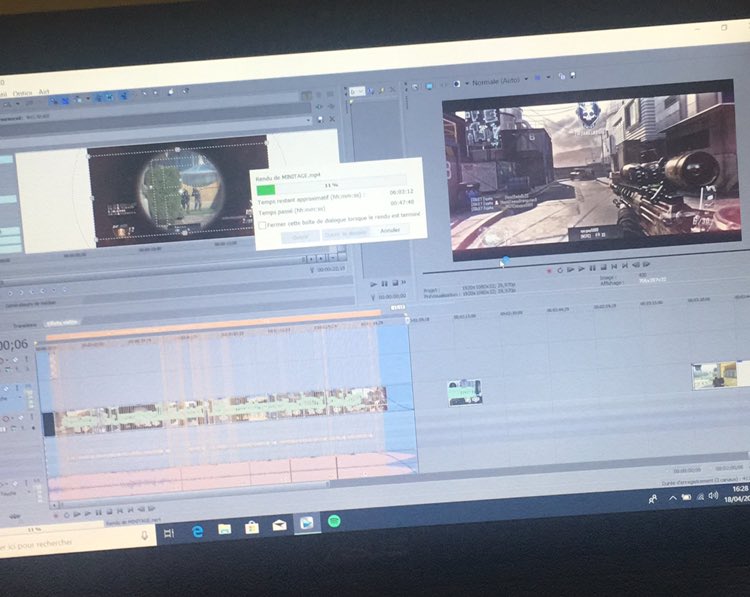Click play-from-start in timeline transport bar
This screenshot has height=597, width=750.
(x=77, y=514)
